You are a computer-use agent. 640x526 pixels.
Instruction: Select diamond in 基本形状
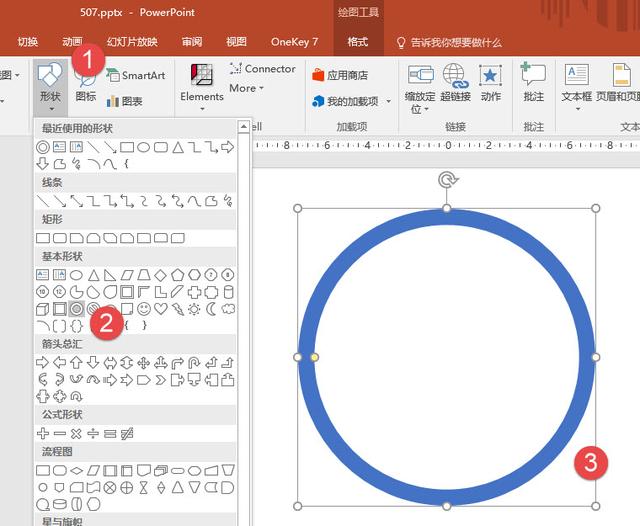click(160, 275)
